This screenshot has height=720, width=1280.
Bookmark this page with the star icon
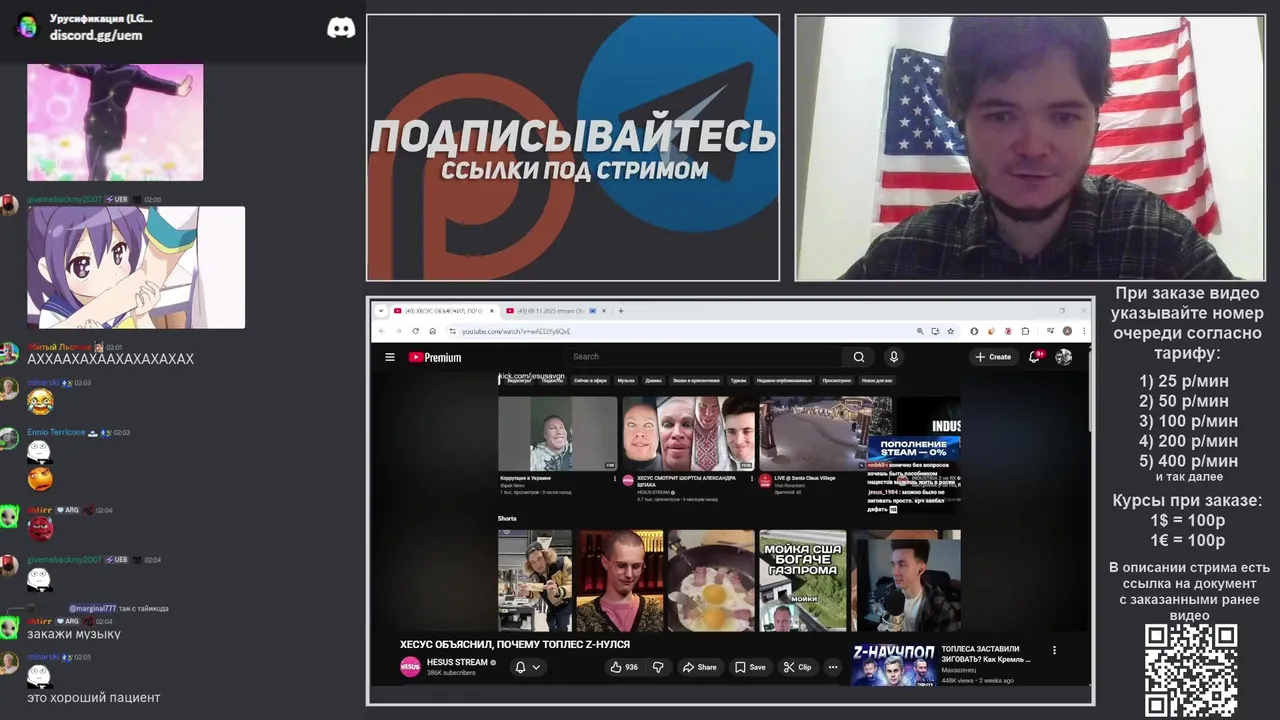(x=949, y=331)
